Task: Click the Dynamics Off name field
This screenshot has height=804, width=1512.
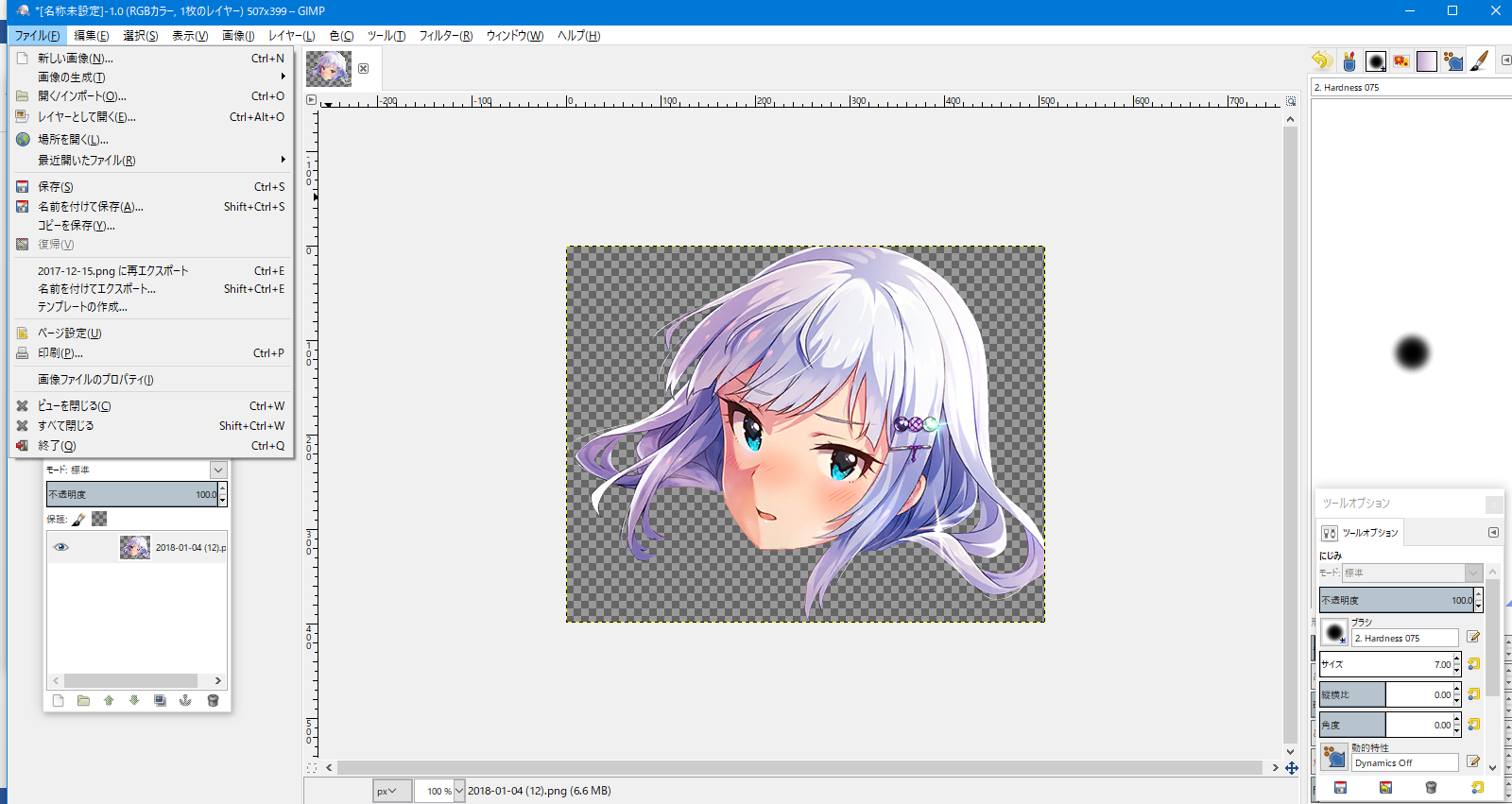Action: 1405,762
